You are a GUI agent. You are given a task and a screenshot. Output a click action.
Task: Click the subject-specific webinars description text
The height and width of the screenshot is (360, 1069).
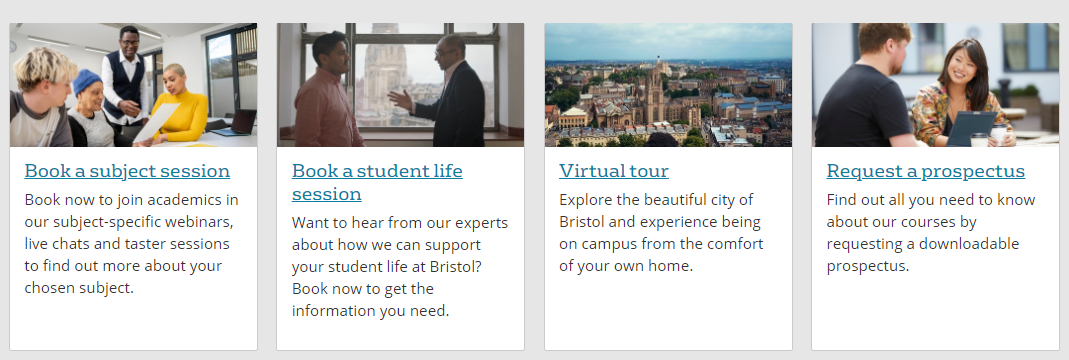point(132,244)
